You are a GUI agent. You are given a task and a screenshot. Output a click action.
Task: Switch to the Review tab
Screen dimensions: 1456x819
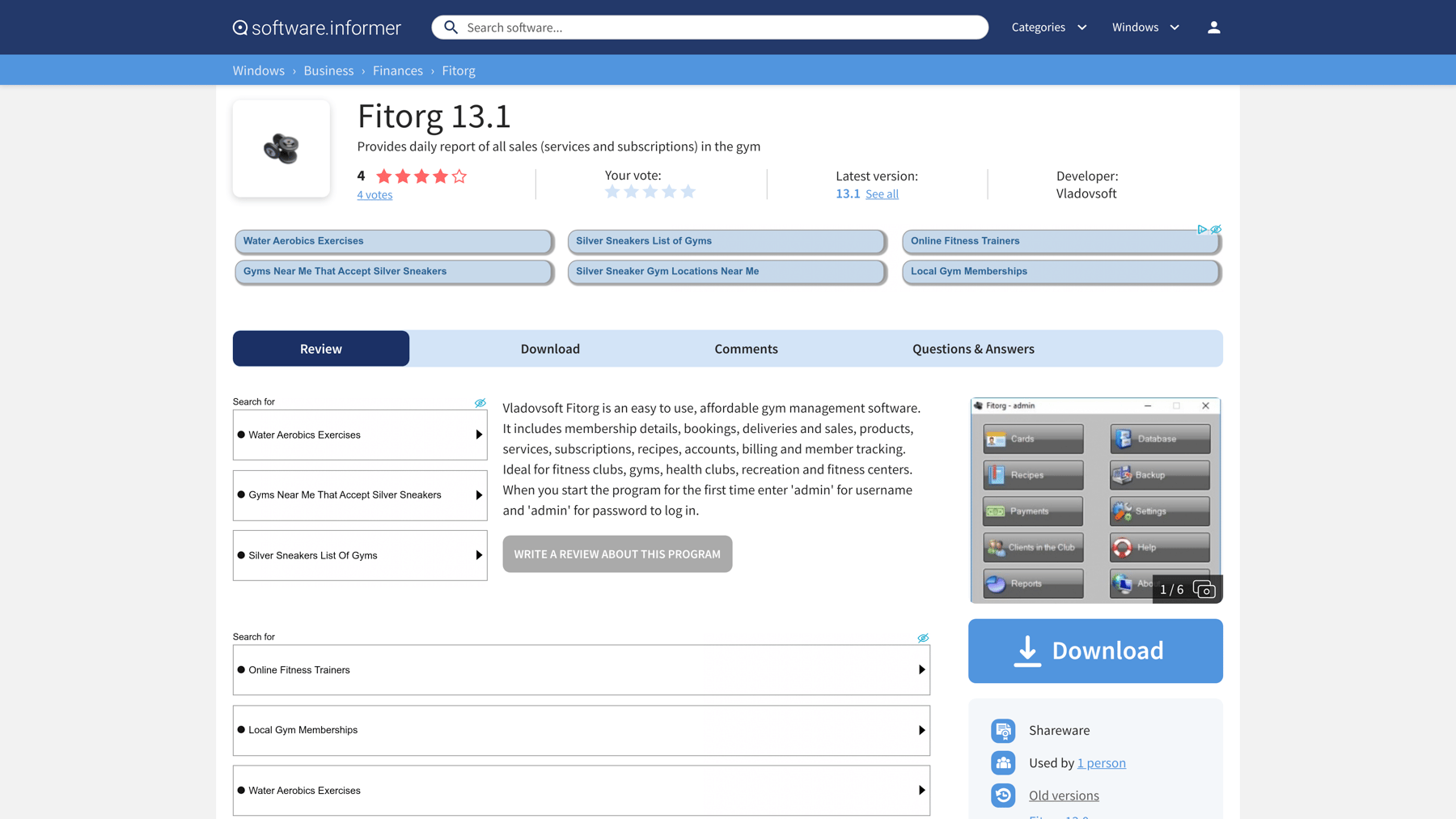(x=321, y=349)
